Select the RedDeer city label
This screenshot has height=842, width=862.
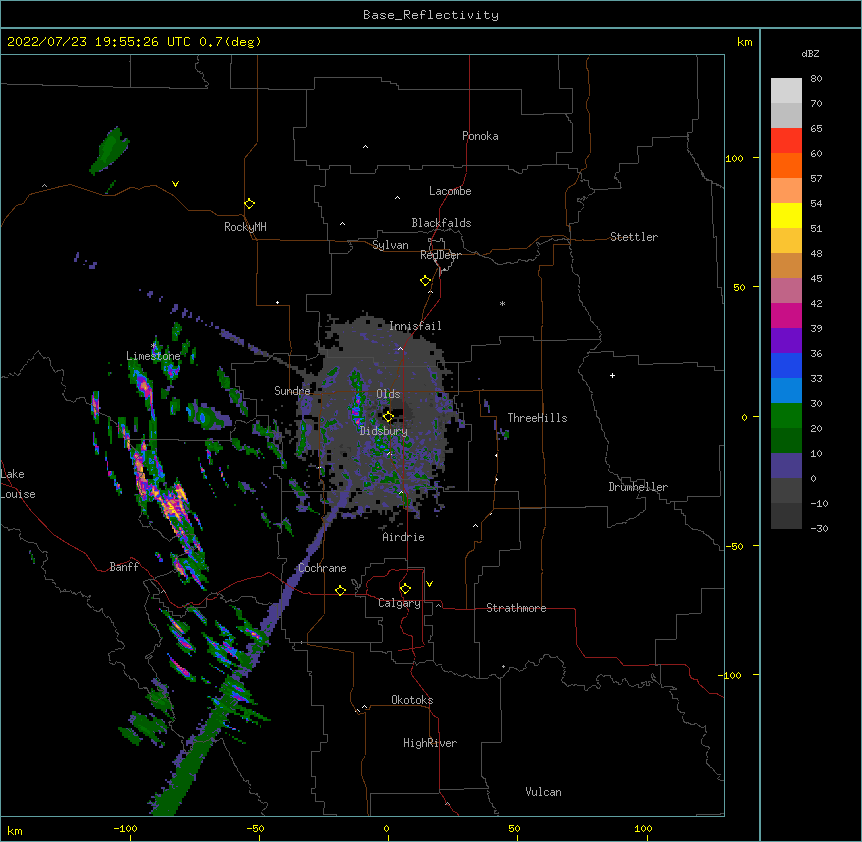(440, 255)
